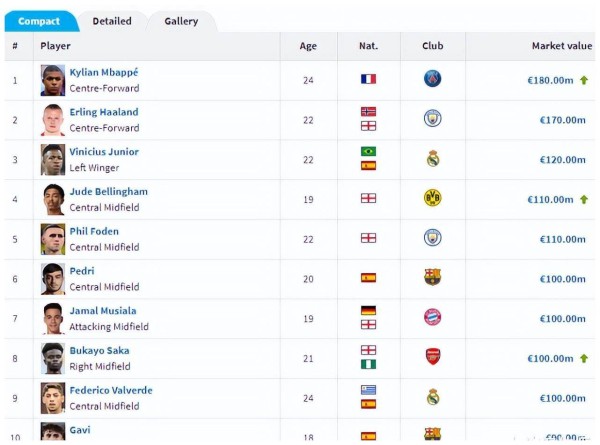This screenshot has height=445, width=600.
Task: Open Kylian Mbappé player profile link
Action: tap(104, 72)
